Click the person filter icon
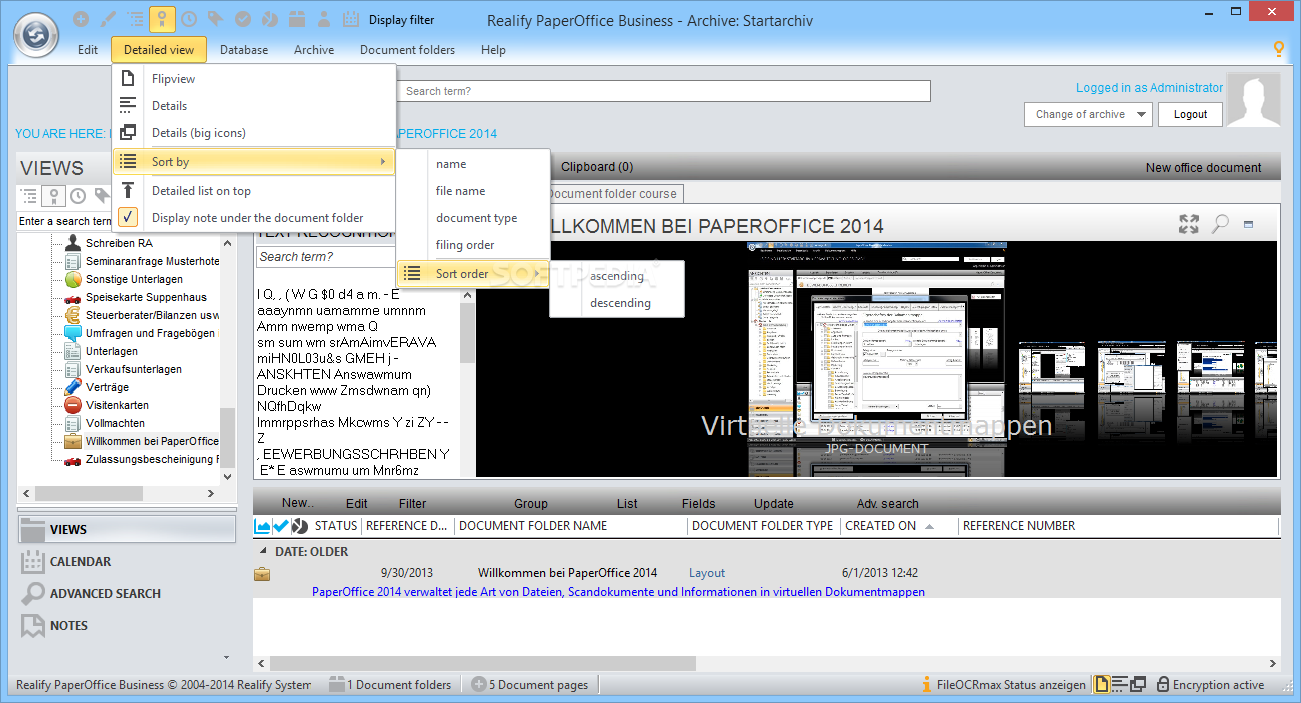The width and height of the screenshot is (1301, 703). [324, 19]
